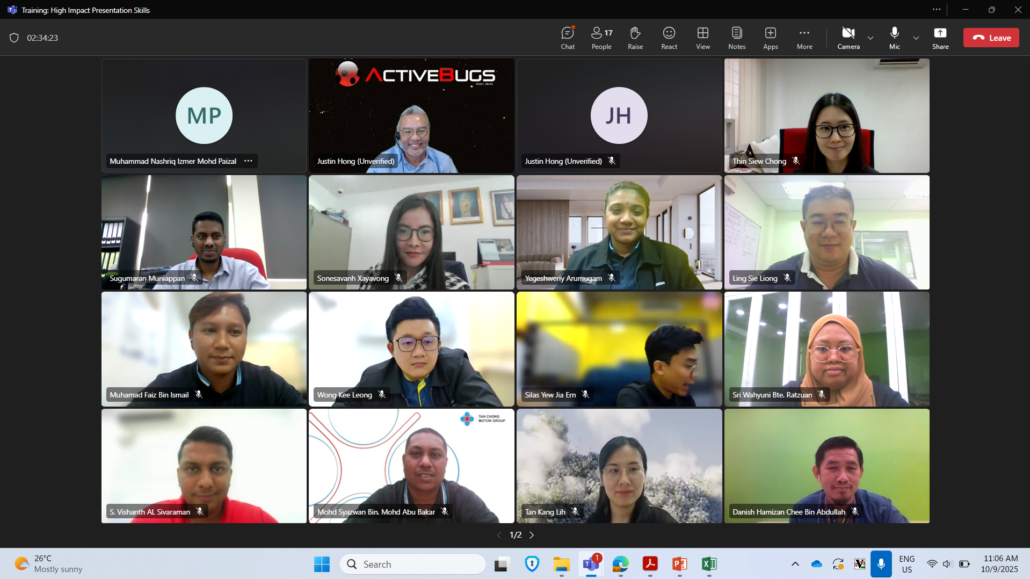Open the More actions menu
This screenshot has width=1030, height=579.
804,37
